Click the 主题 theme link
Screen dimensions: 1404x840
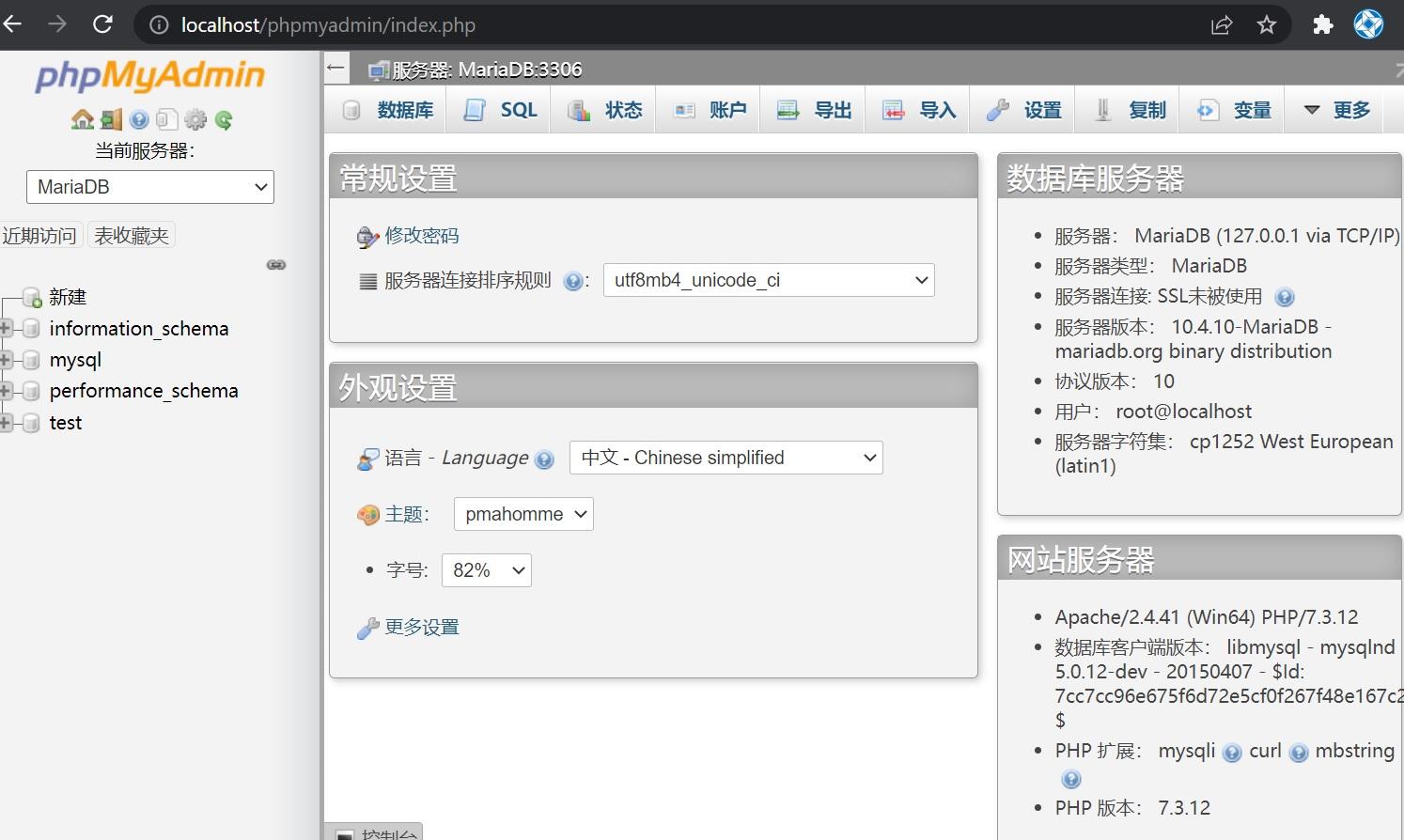(404, 514)
